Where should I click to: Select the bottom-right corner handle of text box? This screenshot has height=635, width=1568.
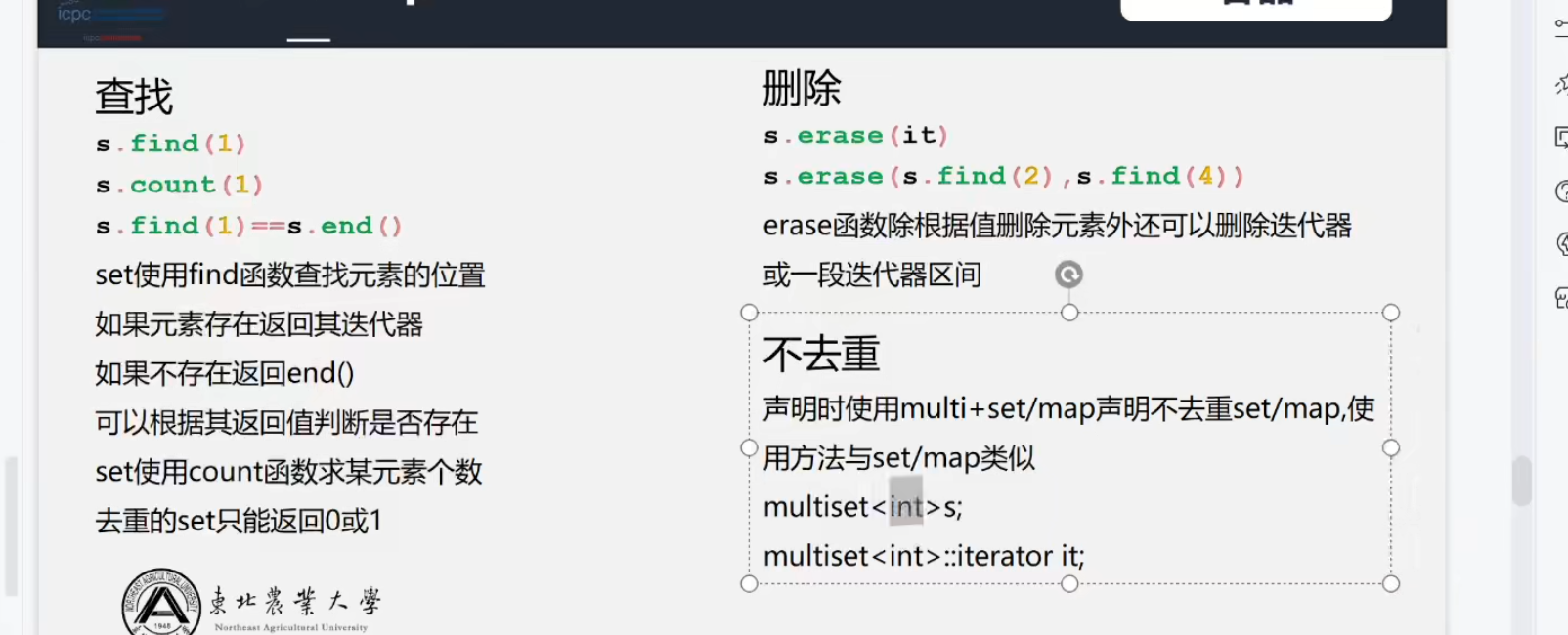pyautogui.click(x=1391, y=583)
